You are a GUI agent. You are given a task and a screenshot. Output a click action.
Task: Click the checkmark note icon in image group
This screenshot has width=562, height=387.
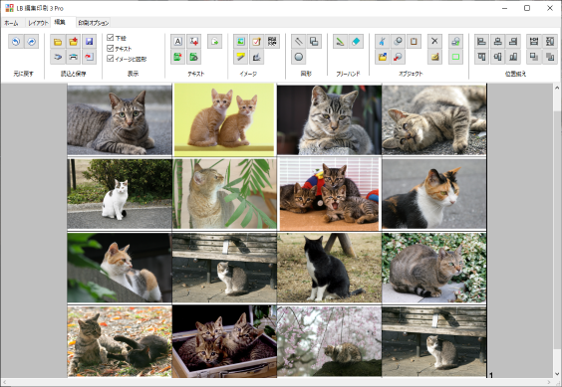(x=256, y=42)
